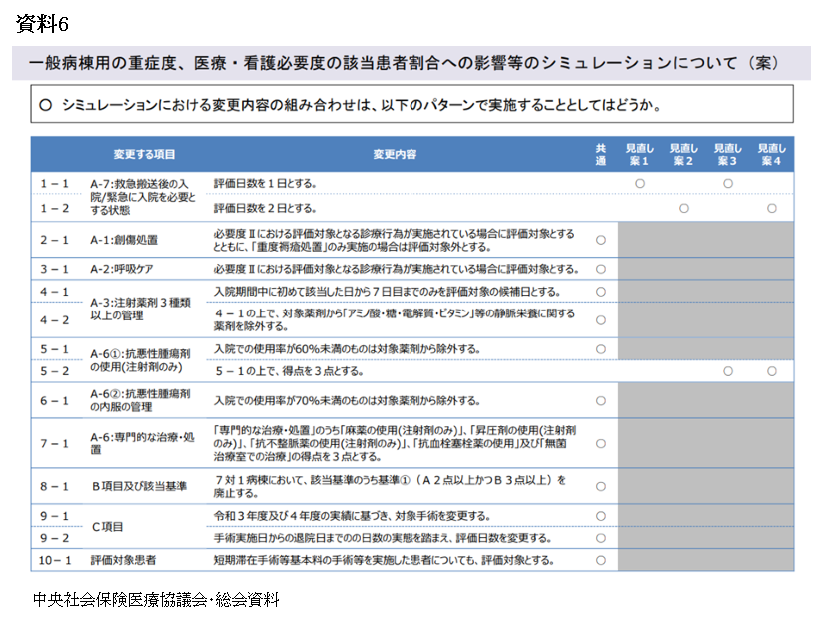Click the C項目 item cell

point(106,527)
